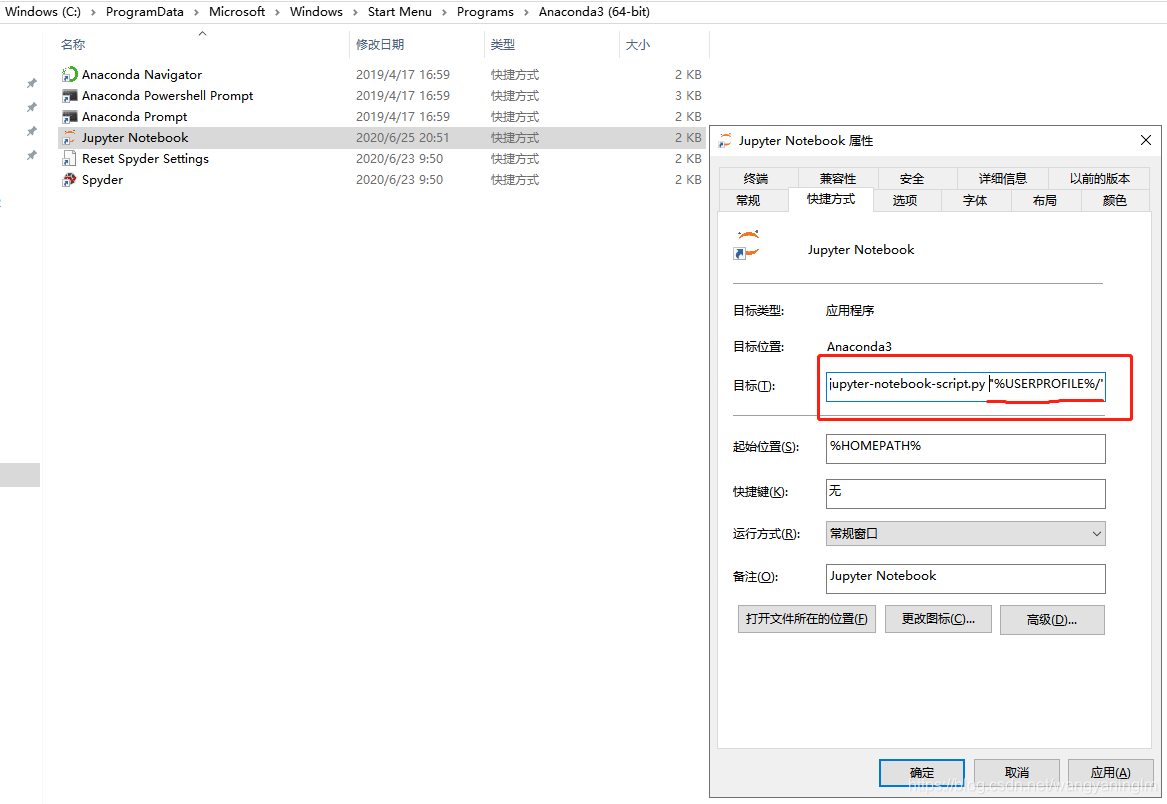Expand chevron after Programs in breadcrumb
Image resolution: width=1167 pixels, height=804 pixels.
click(526, 13)
